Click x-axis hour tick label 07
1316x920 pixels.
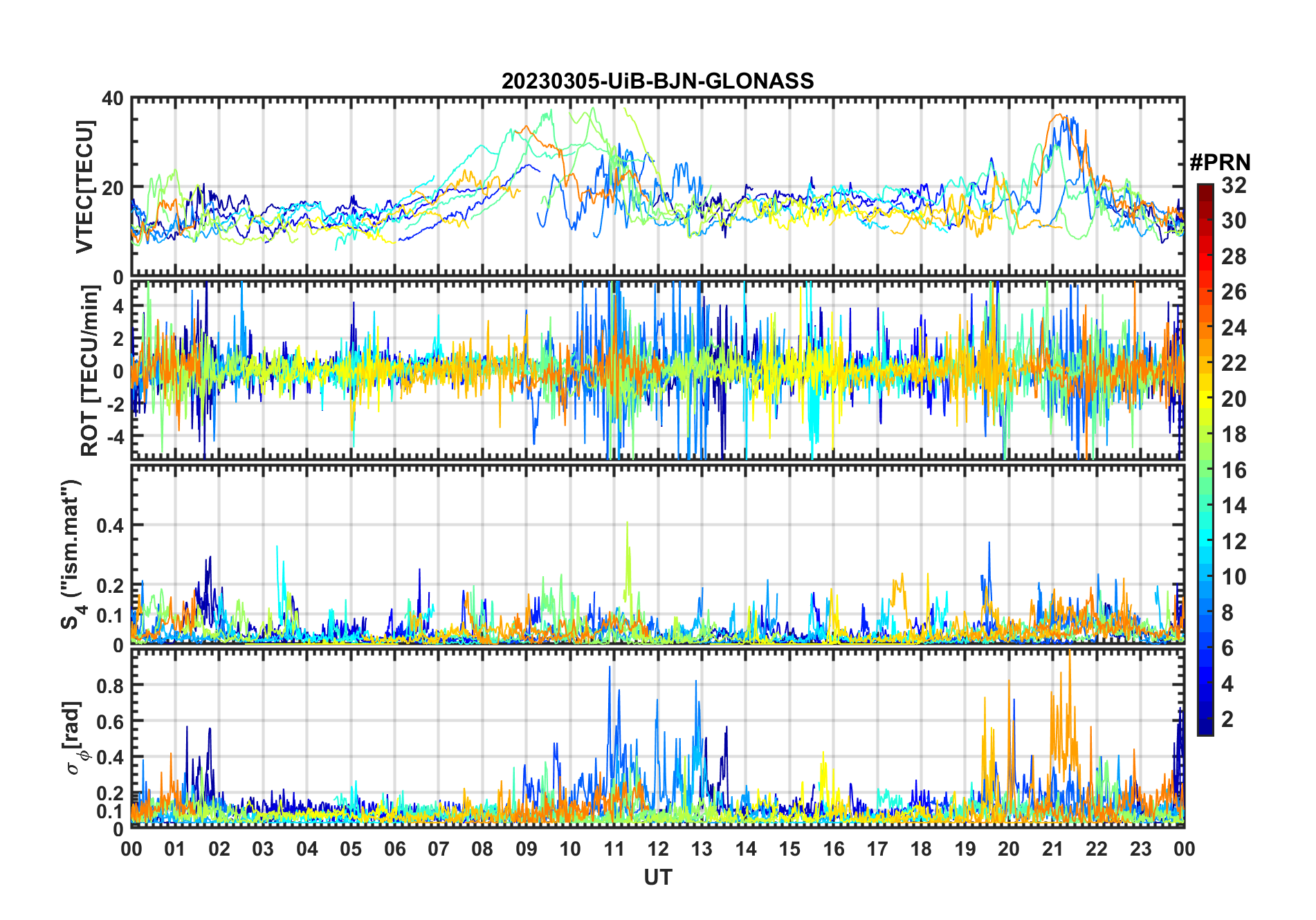click(x=439, y=849)
